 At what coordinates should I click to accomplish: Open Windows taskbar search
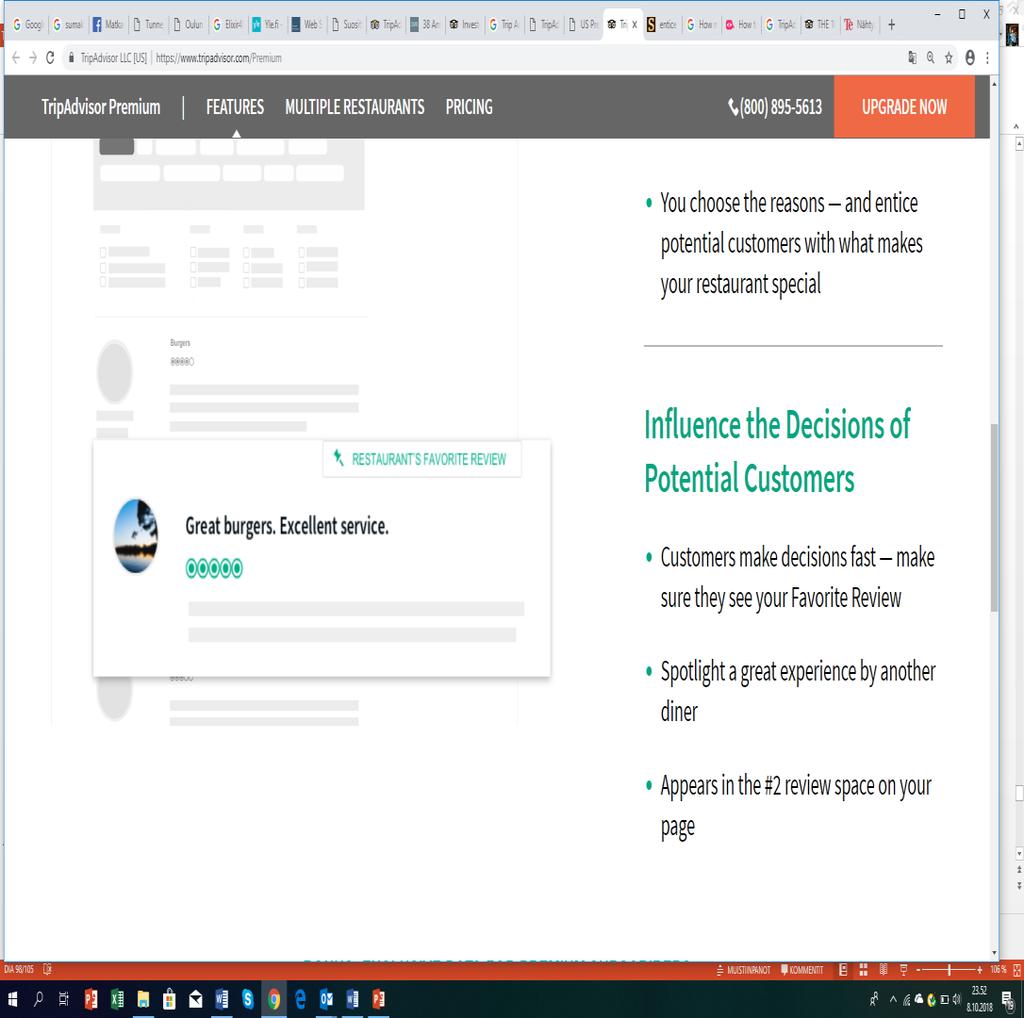[x=38, y=999]
